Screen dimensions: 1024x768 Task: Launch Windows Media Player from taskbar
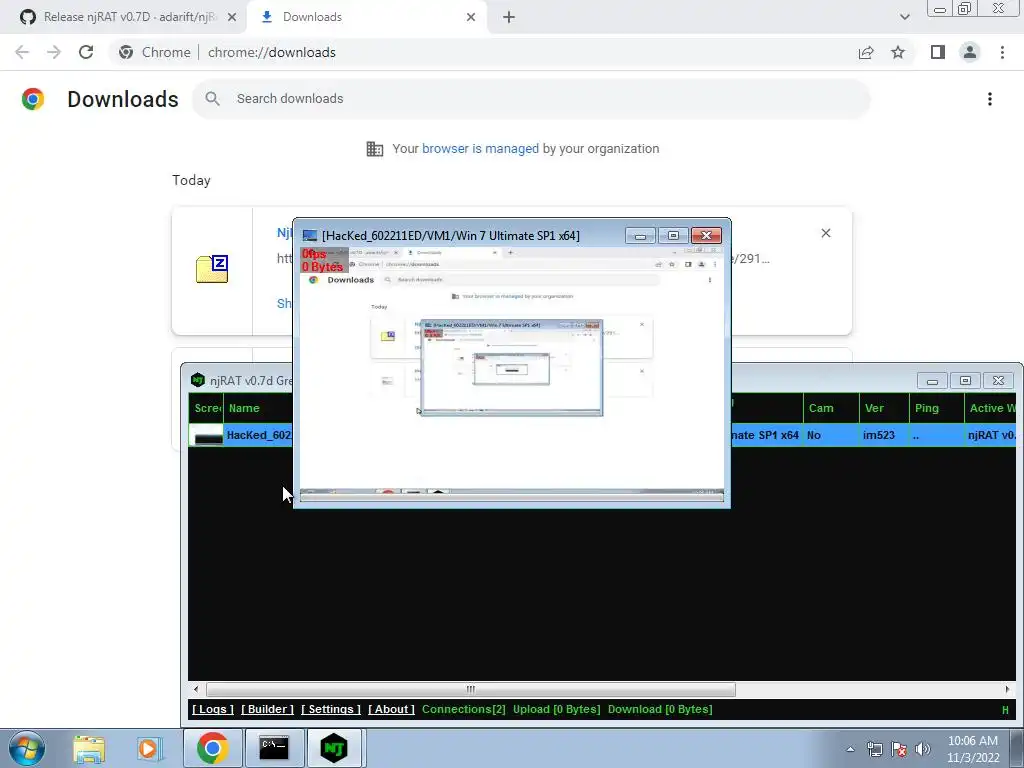[x=150, y=748]
